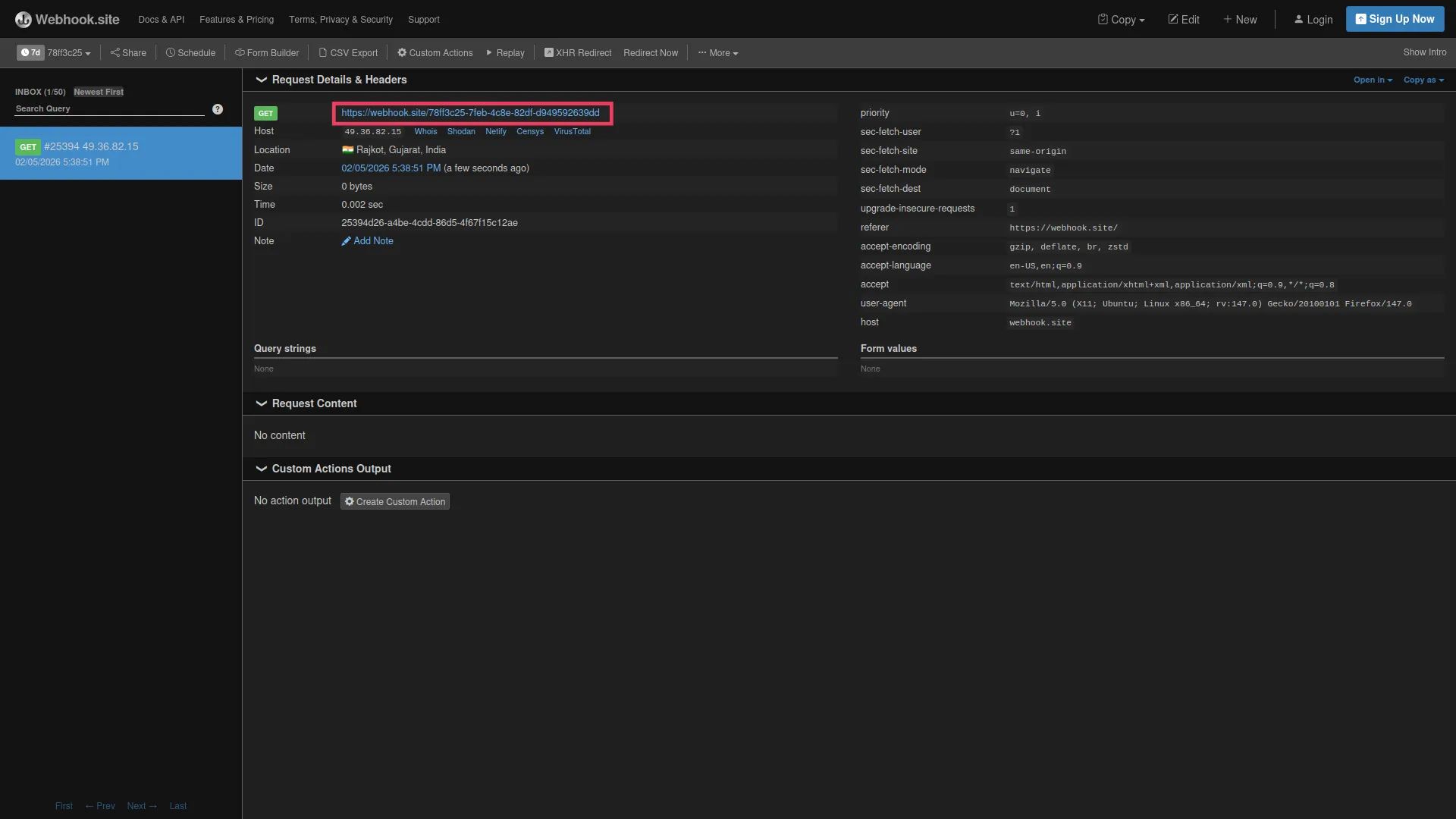Open the Docs & API page

click(x=160, y=19)
